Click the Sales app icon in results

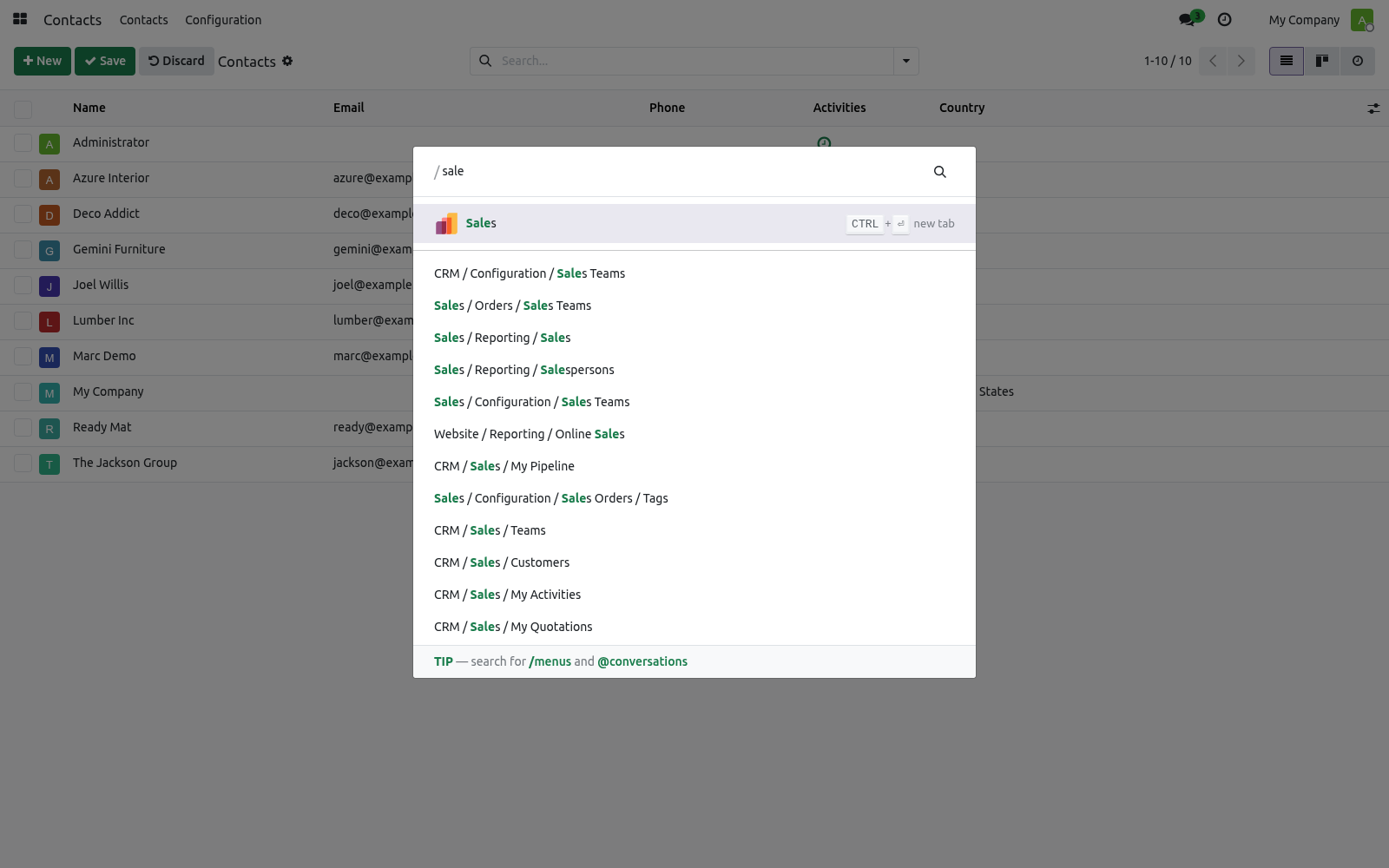(446, 224)
